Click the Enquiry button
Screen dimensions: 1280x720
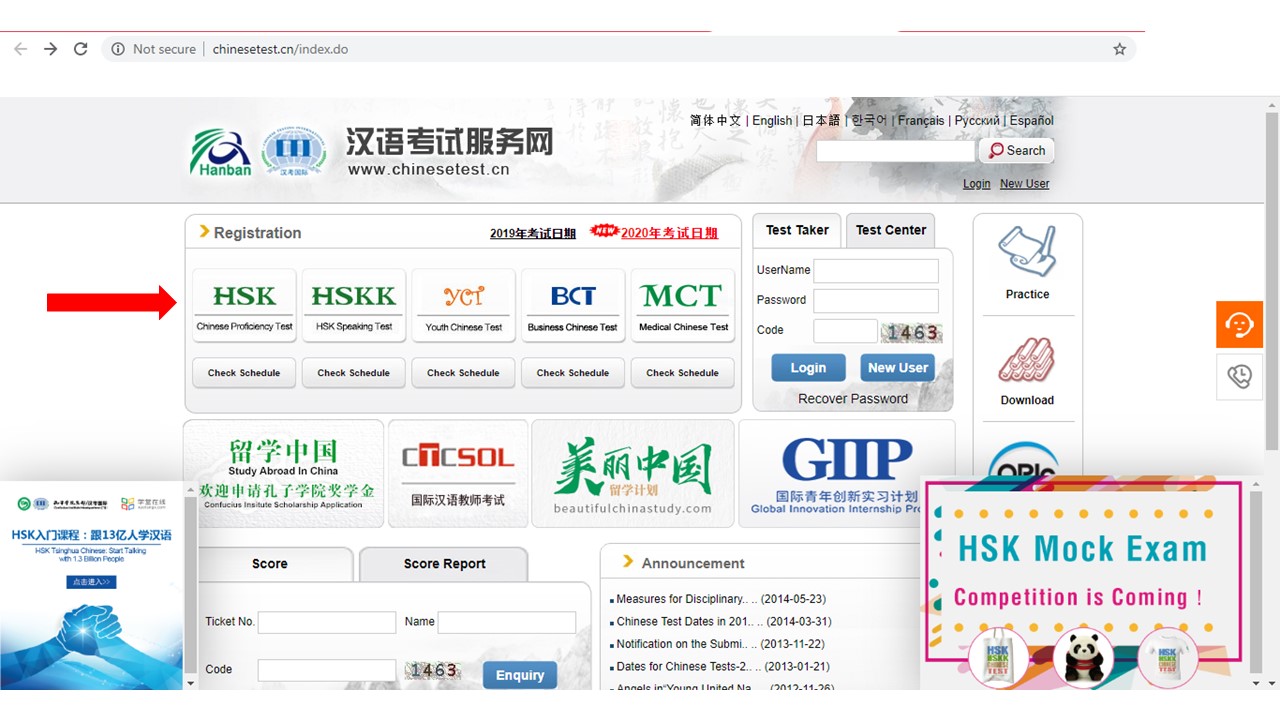(520, 675)
